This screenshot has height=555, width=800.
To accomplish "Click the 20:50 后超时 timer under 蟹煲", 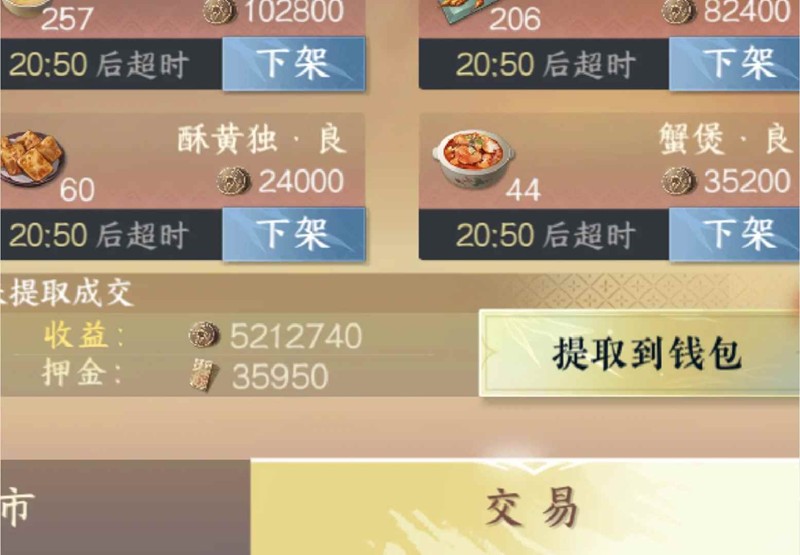I will pyautogui.click(x=545, y=235).
